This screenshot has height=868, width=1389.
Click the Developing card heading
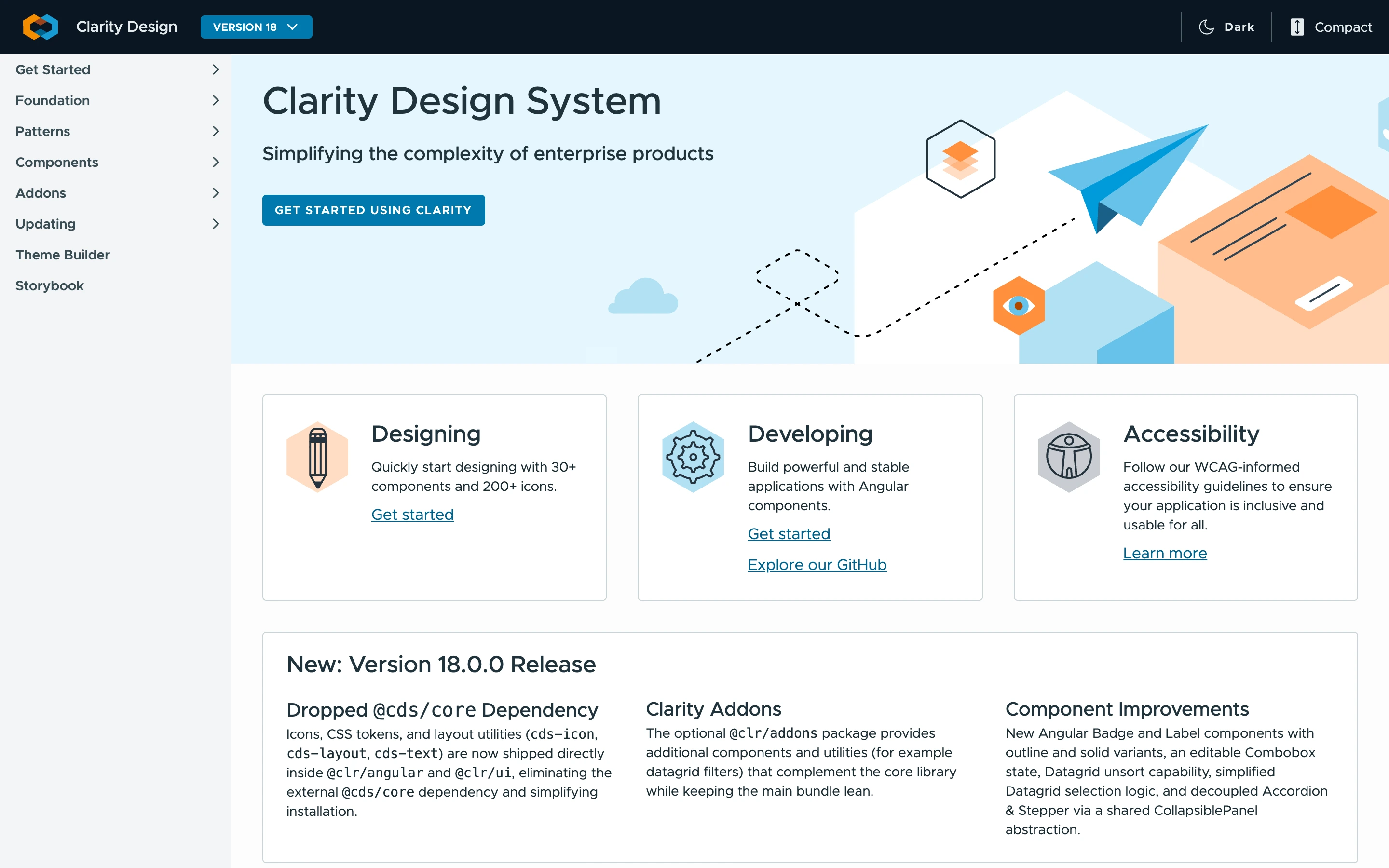point(810,434)
